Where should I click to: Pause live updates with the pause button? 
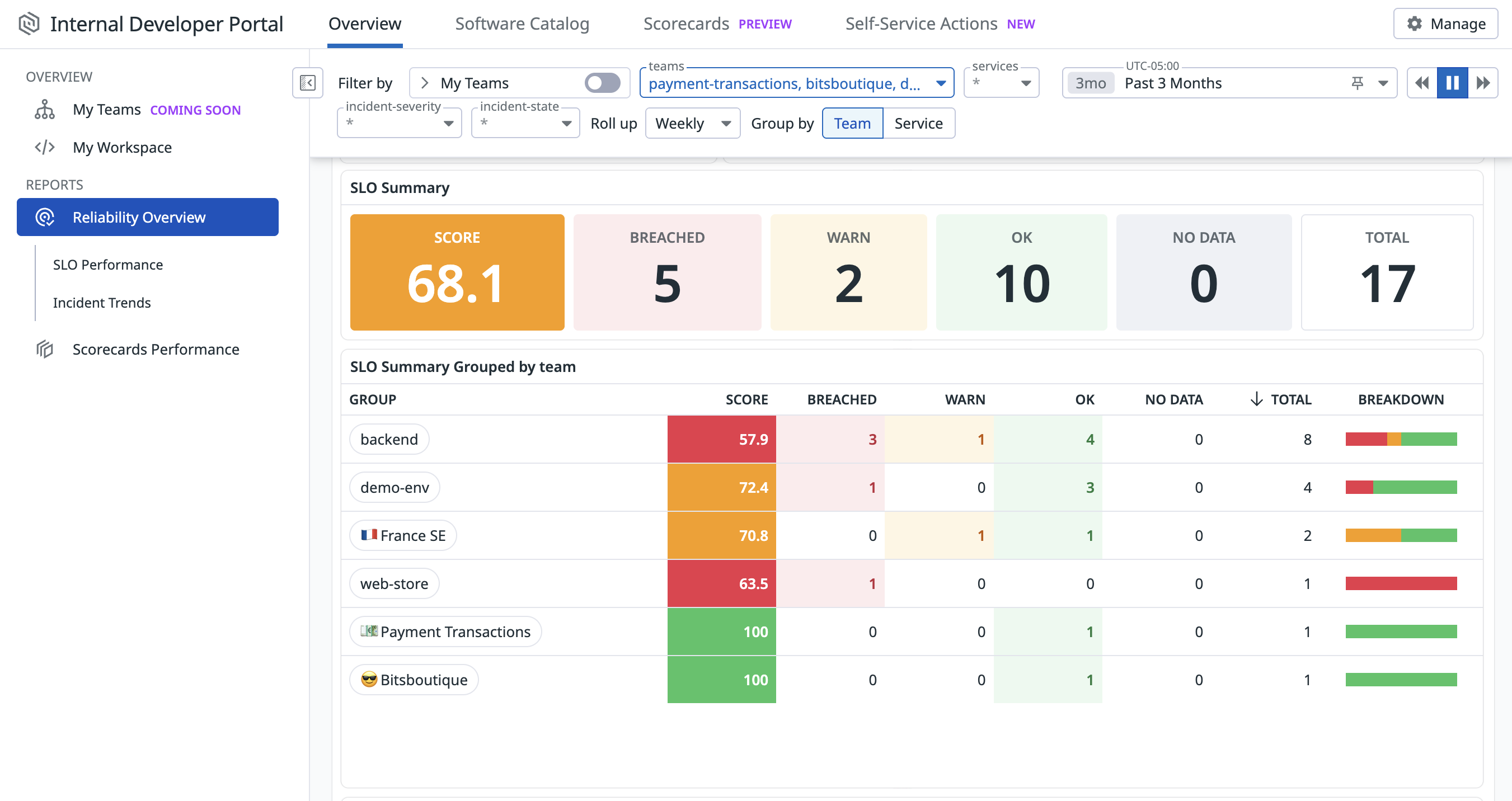[x=1452, y=83]
